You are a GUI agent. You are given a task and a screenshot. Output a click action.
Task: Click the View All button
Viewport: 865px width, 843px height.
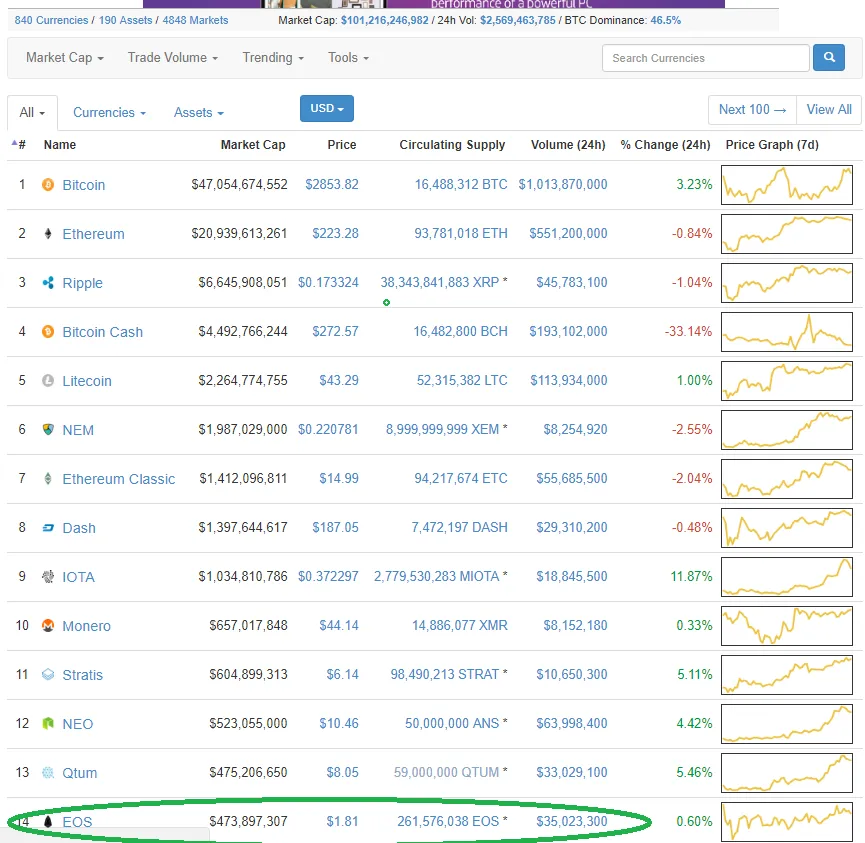829,109
